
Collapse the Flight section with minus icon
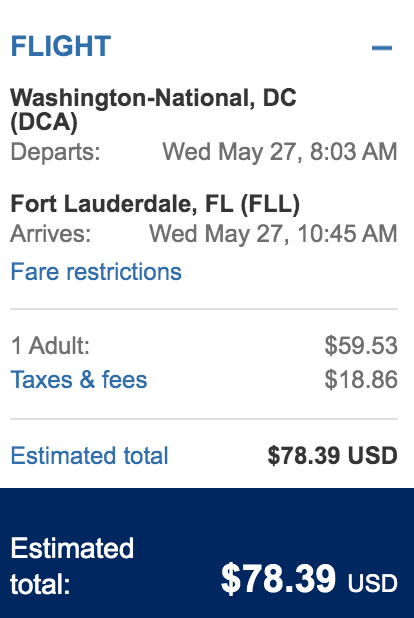tap(382, 48)
